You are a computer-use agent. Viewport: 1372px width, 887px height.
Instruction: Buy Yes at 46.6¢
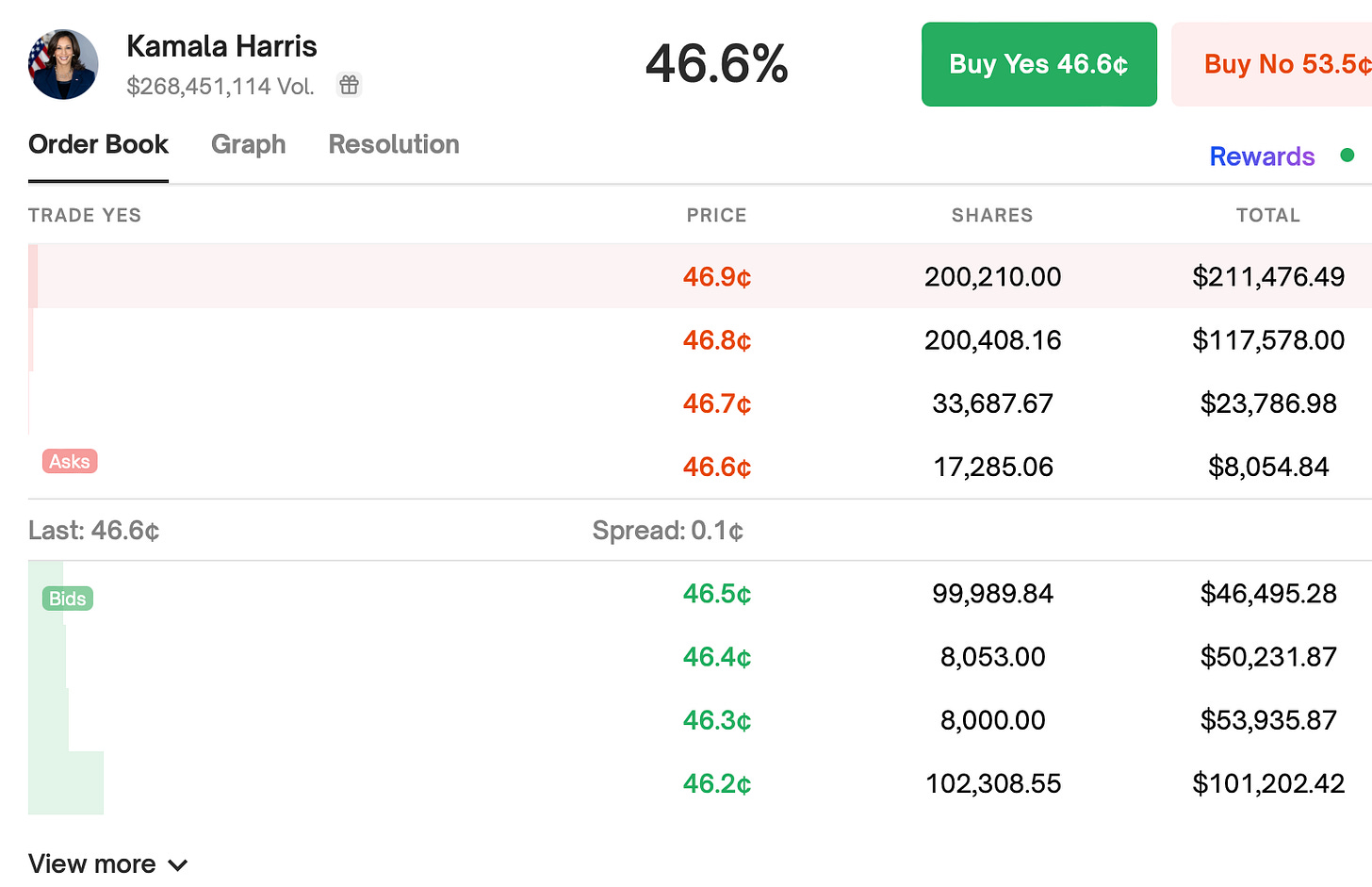(x=1038, y=64)
